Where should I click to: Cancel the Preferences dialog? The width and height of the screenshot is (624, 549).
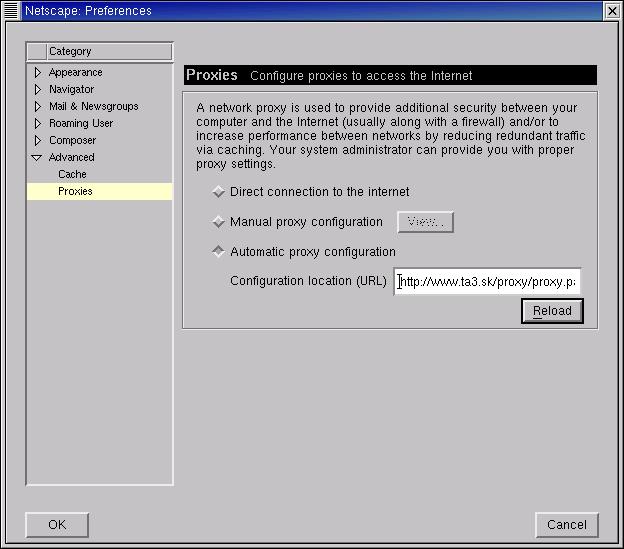(567, 525)
